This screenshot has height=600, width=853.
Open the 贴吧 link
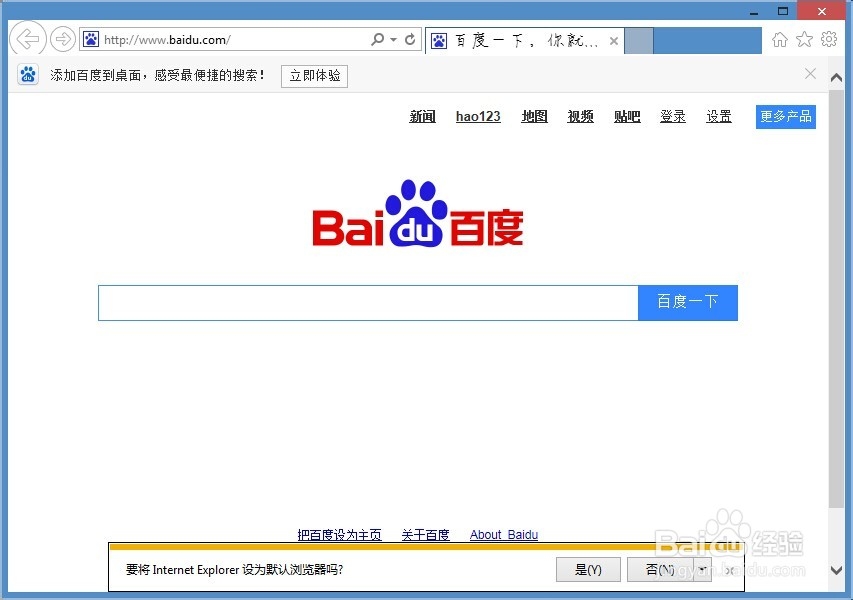[627, 116]
